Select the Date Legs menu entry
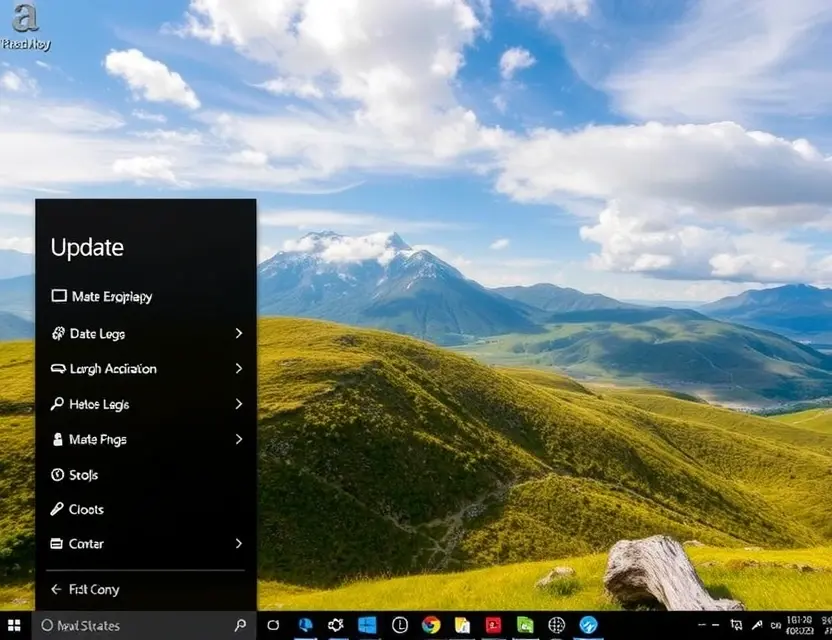This screenshot has height=640, width=832. coord(146,333)
